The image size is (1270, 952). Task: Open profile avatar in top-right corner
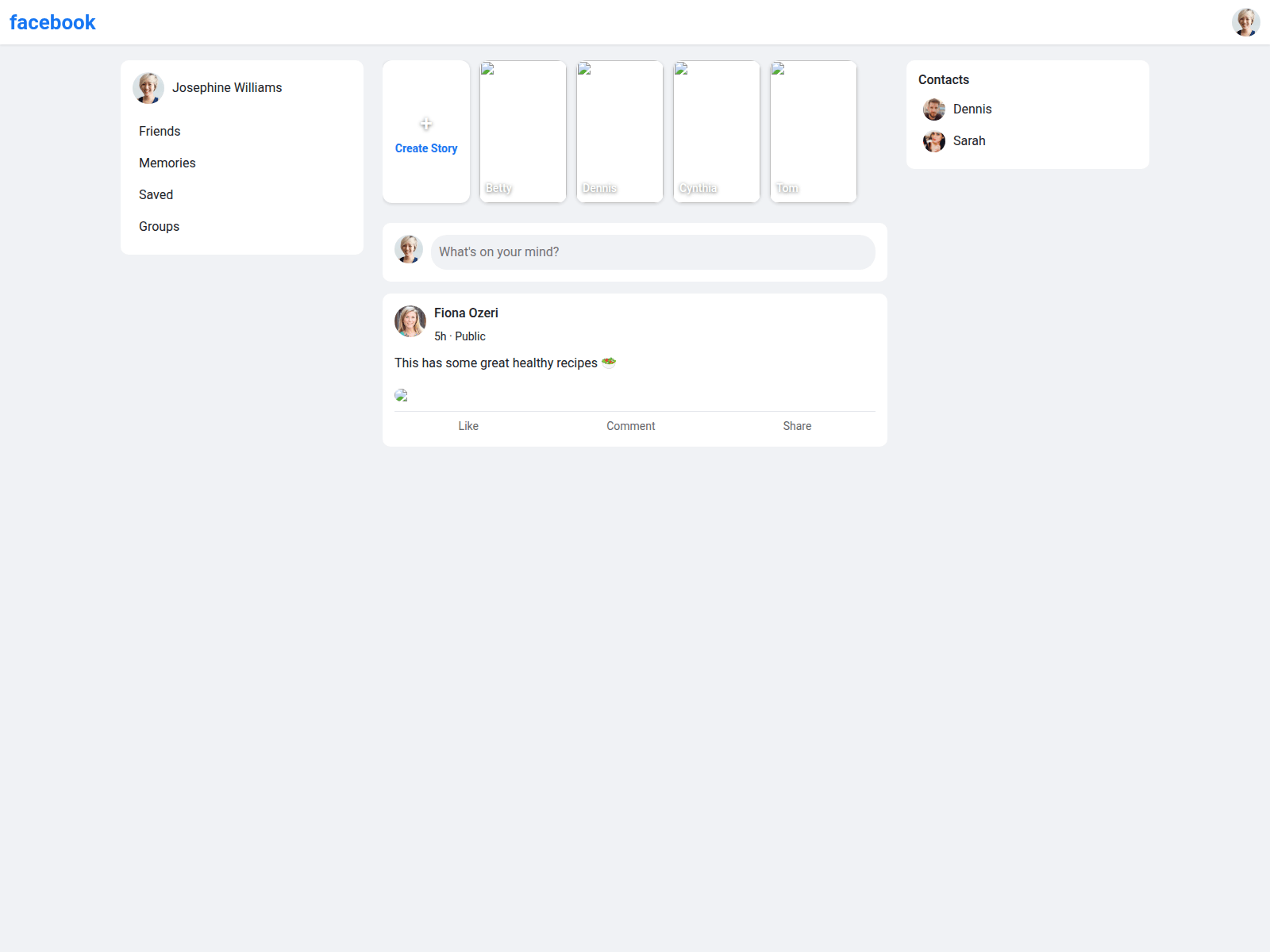pos(1245,22)
